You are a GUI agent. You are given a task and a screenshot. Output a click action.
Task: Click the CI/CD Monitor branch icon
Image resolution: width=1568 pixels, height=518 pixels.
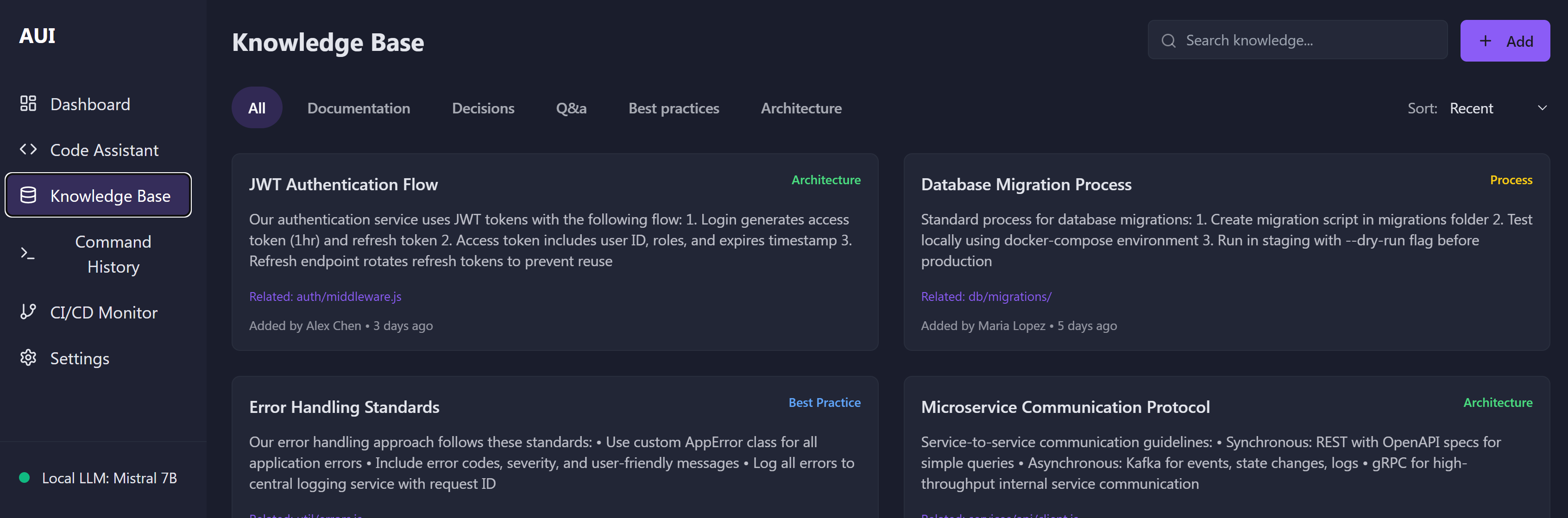[x=28, y=312]
